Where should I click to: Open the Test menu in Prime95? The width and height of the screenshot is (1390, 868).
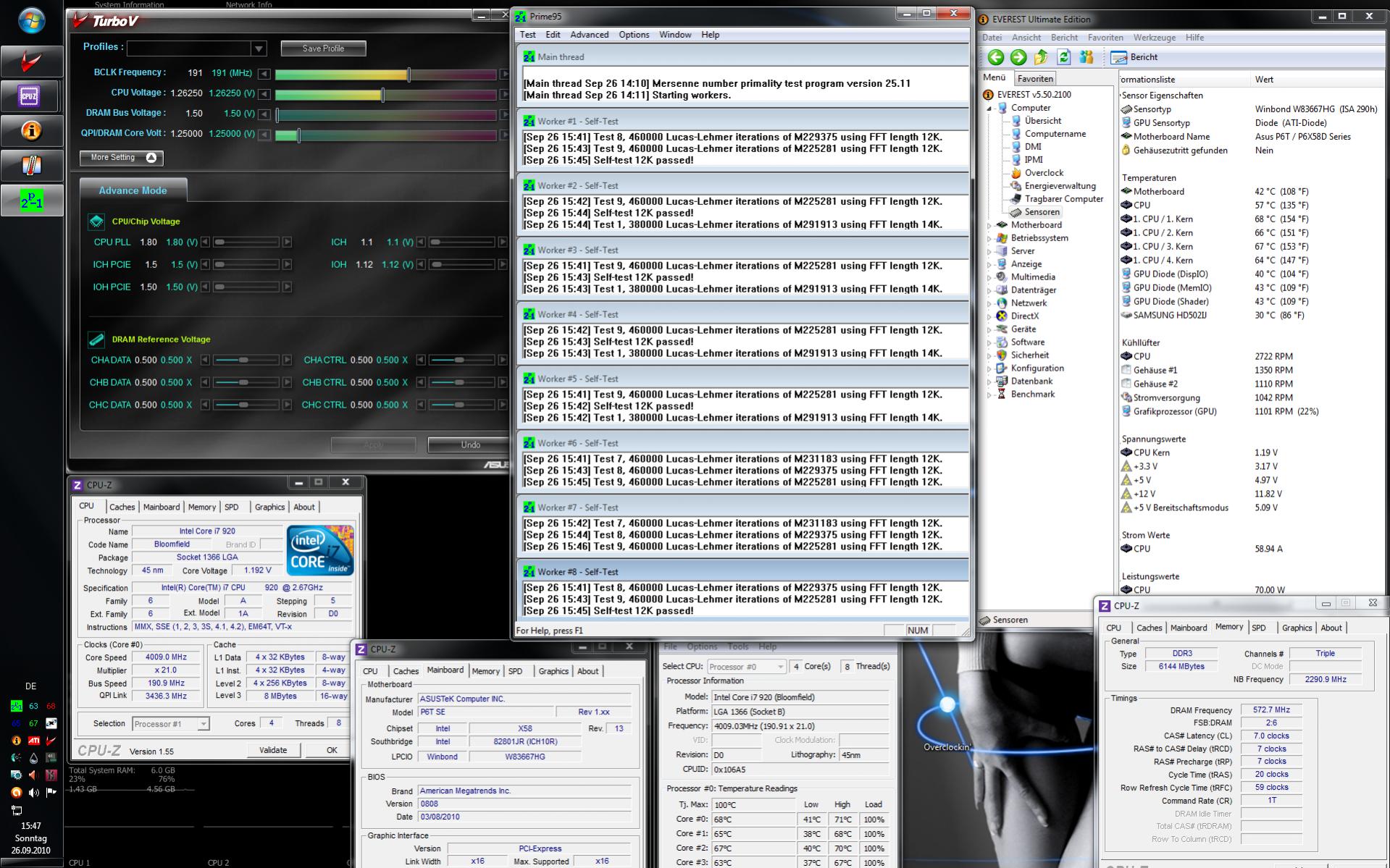point(527,35)
